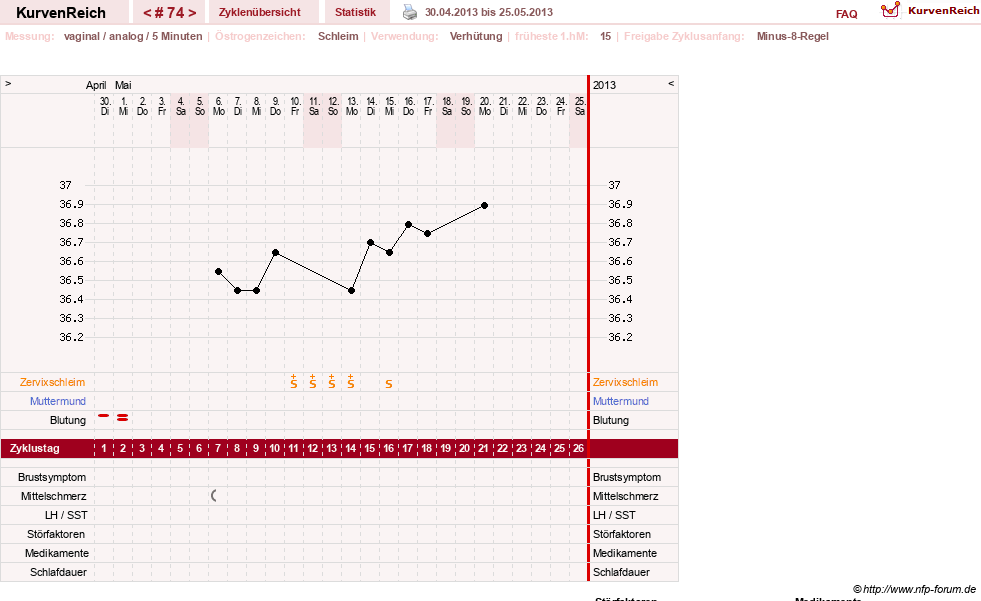Click the KurvenReich crown logo icon
Viewport: 981px width, 601px height.
[x=890, y=10]
